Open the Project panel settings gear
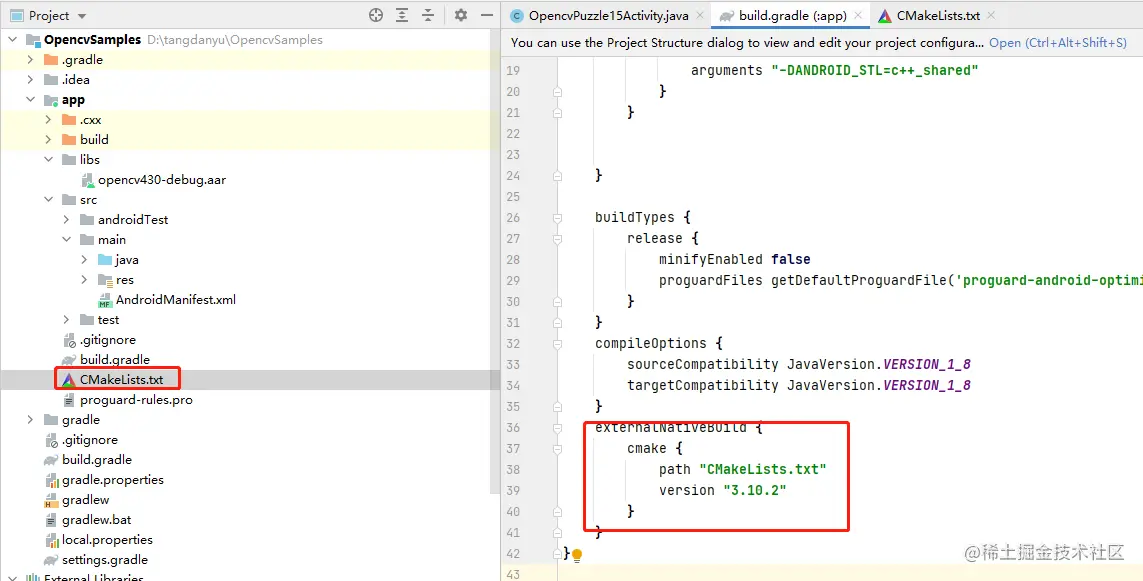This screenshot has width=1143, height=581. (x=461, y=15)
